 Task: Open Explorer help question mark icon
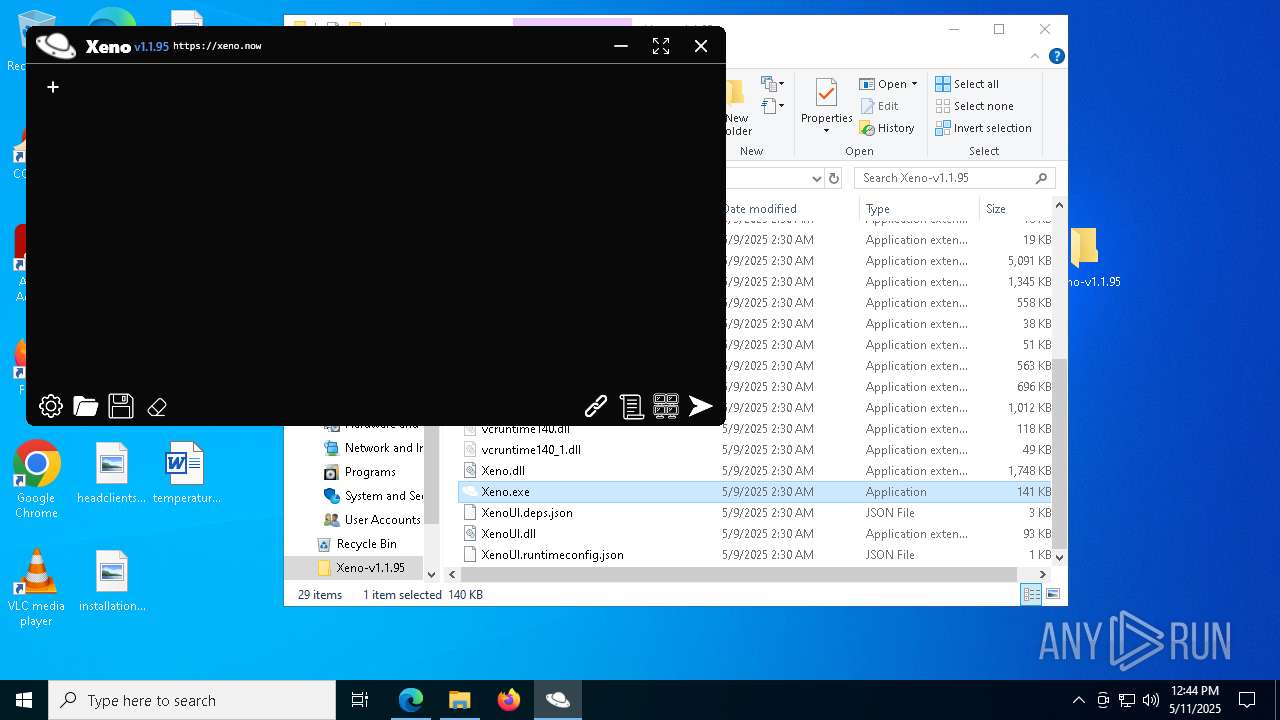click(x=1056, y=56)
